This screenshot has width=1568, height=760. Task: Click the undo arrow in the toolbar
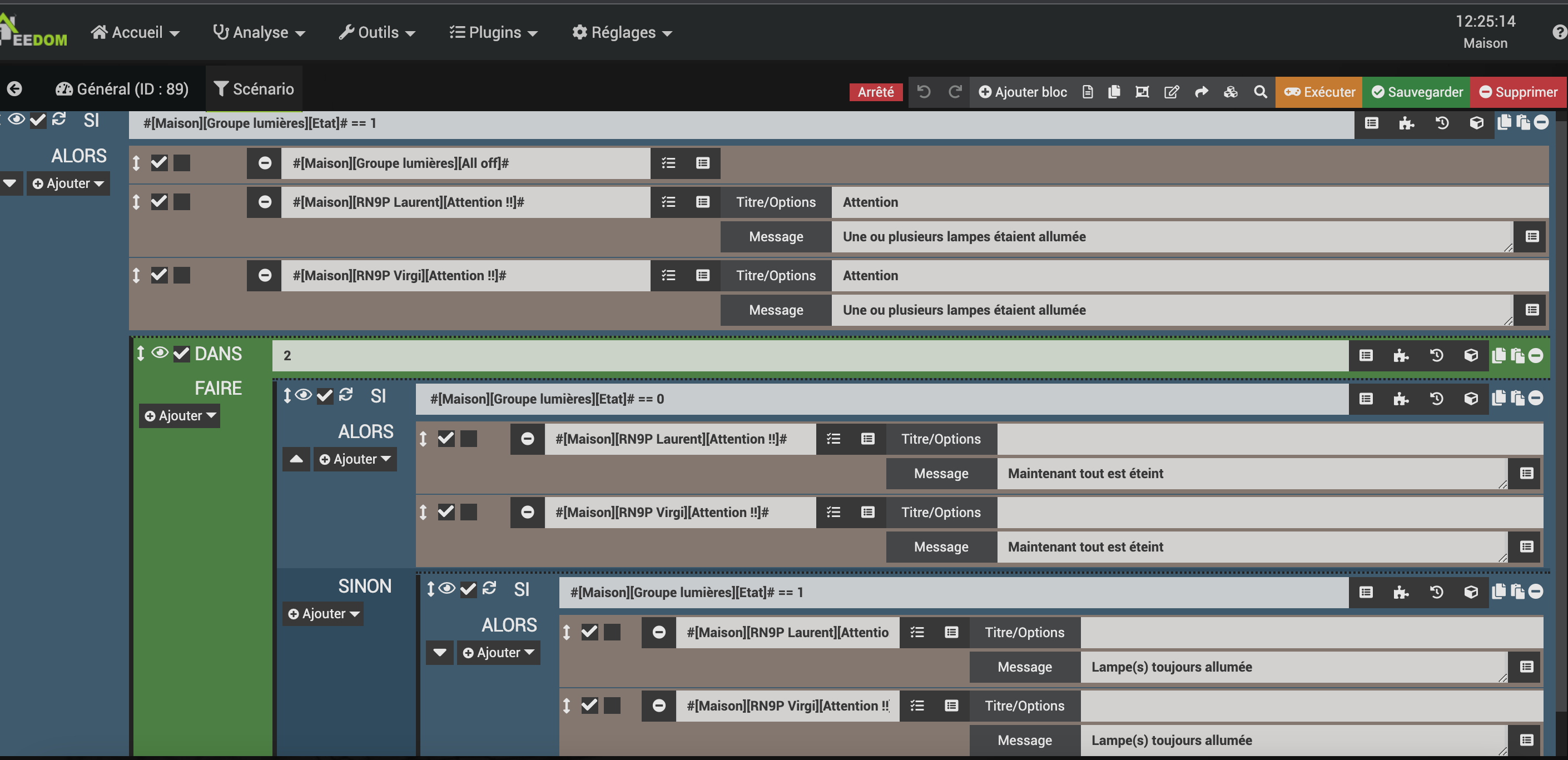[924, 92]
